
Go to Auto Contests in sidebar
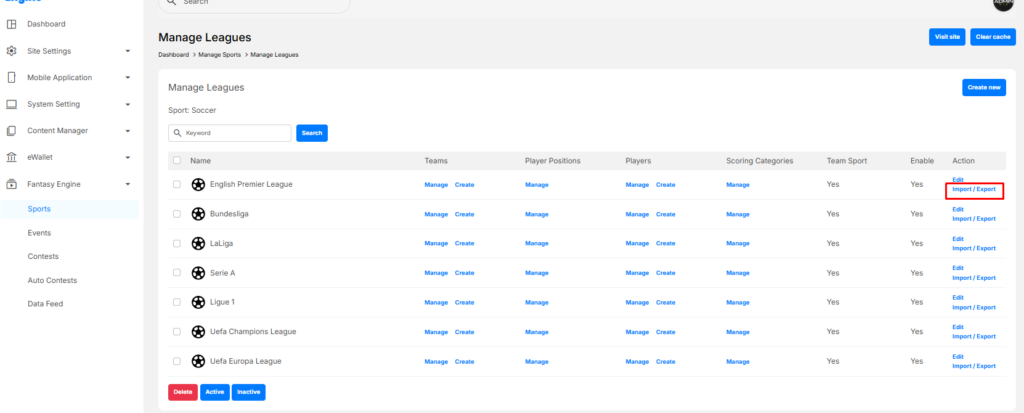[52, 280]
